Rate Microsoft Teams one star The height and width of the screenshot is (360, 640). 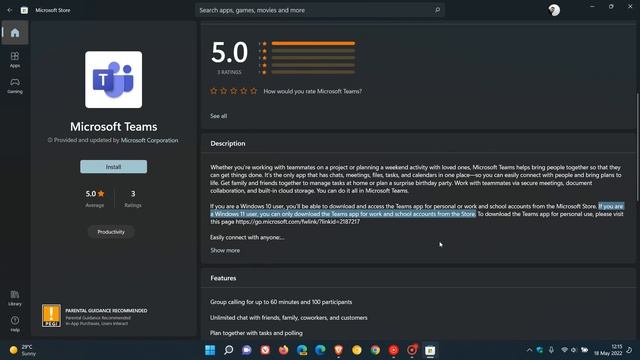[213, 91]
